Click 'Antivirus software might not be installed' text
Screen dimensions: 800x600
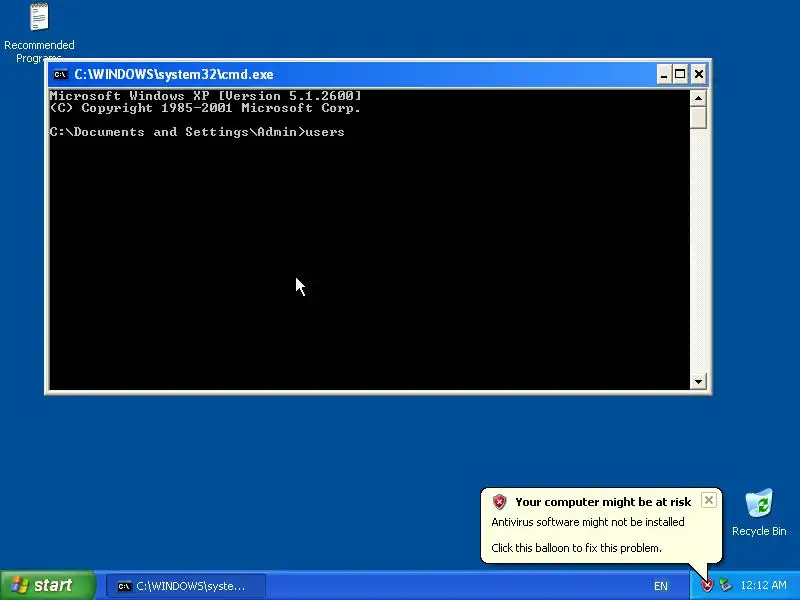[x=588, y=522]
